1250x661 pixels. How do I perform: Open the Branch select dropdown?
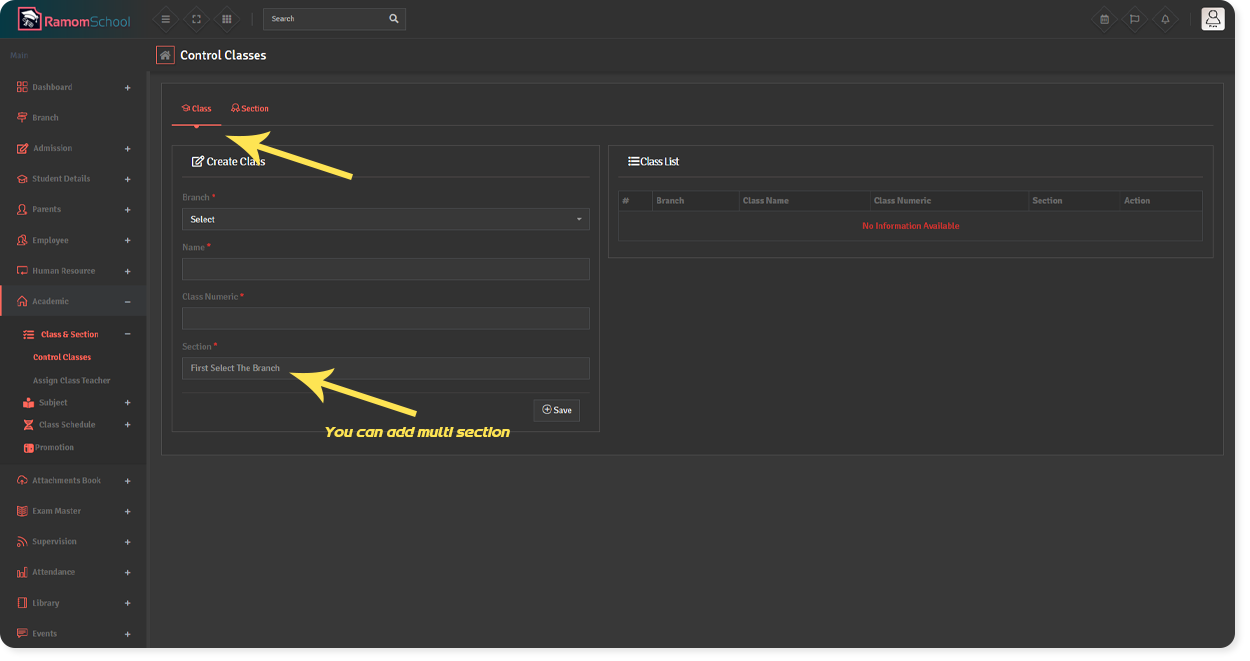385,219
